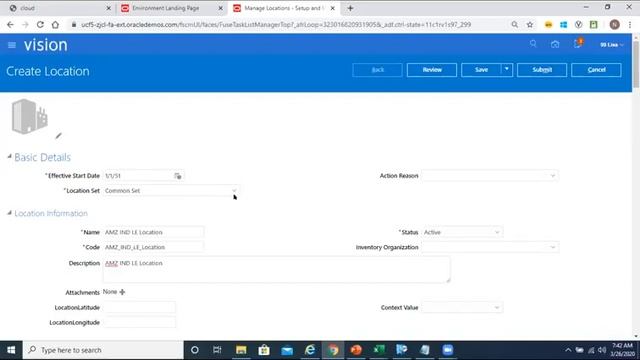Viewport: 640px width, 360px height.
Task: Open PowerPoint from taskbar
Action: (356, 350)
